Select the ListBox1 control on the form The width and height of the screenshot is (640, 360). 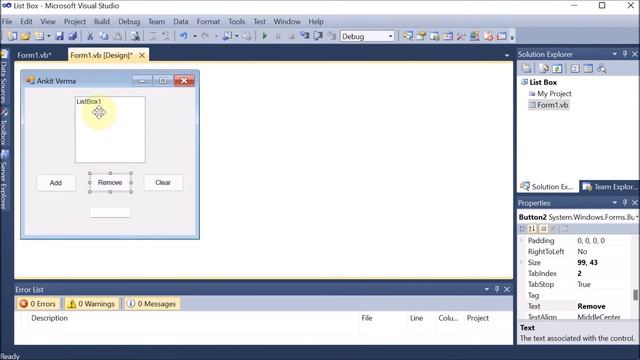tap(110, 130)
